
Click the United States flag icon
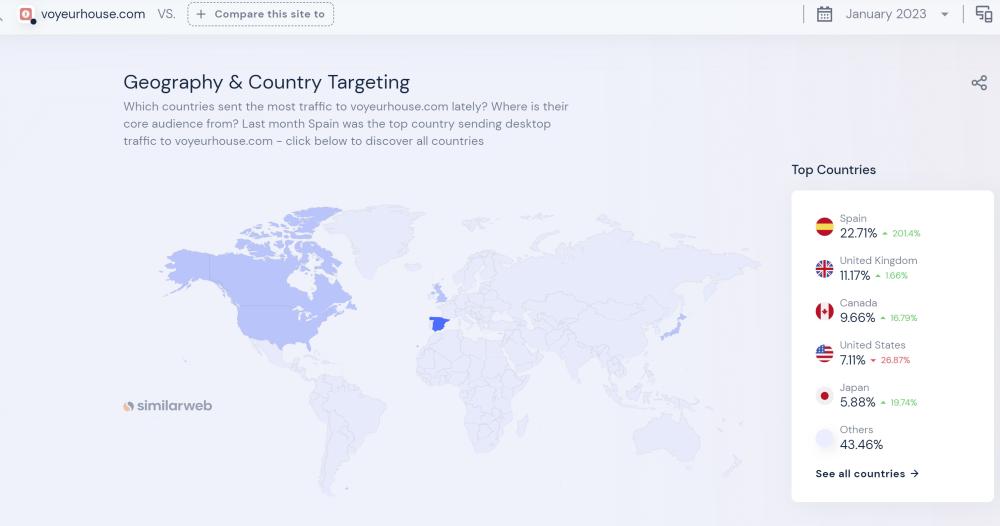824,353
